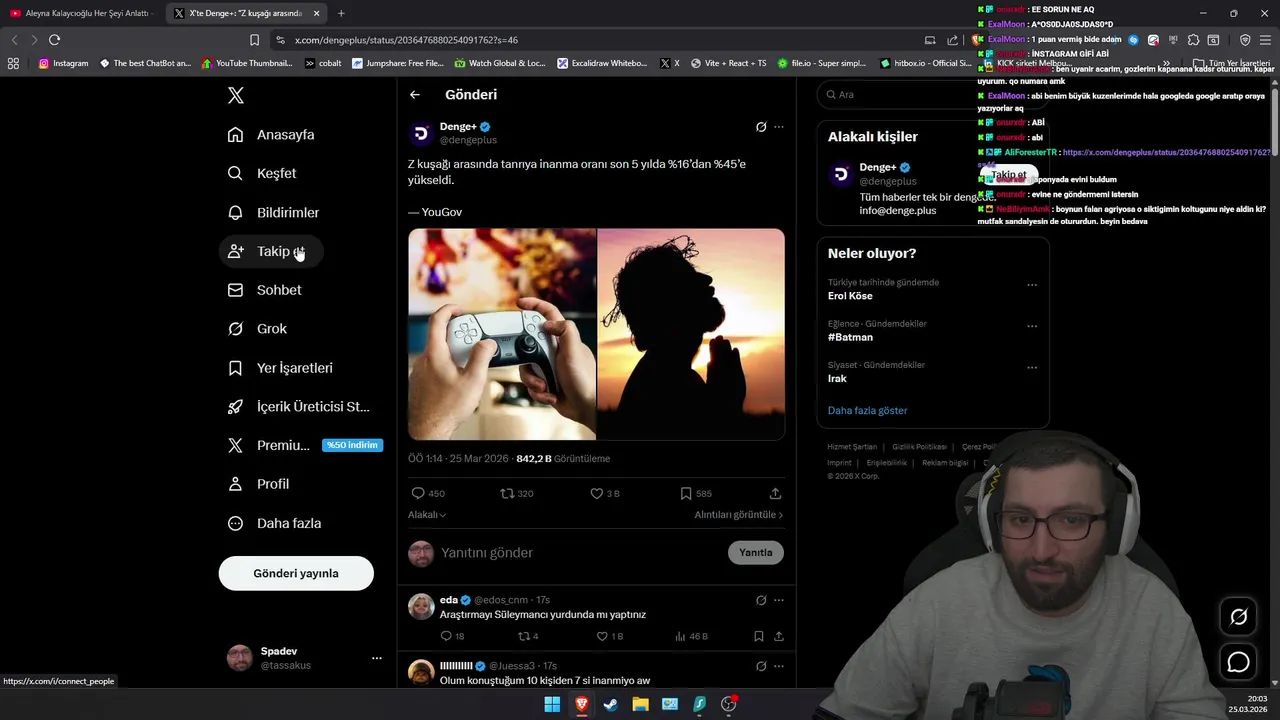Expand the Daha fazla sidebar menu
The width and height of the screenshot is (1280, 720).
[274, 523]
